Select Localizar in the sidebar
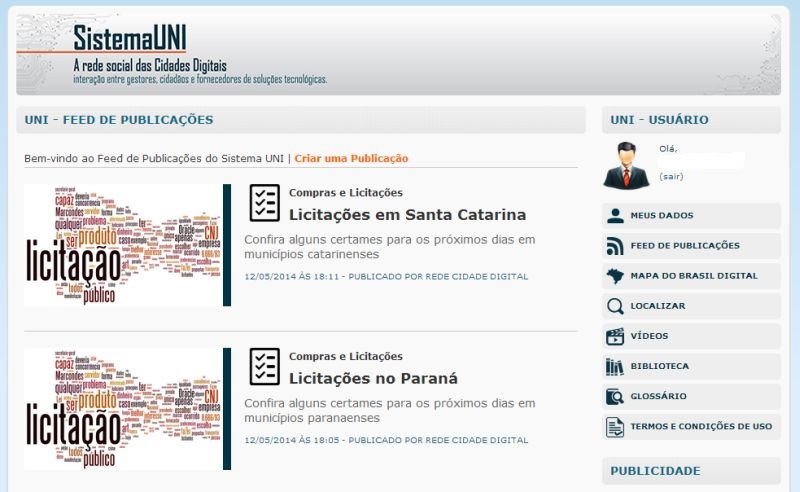The image size is (800, 492). coord(691,306)
